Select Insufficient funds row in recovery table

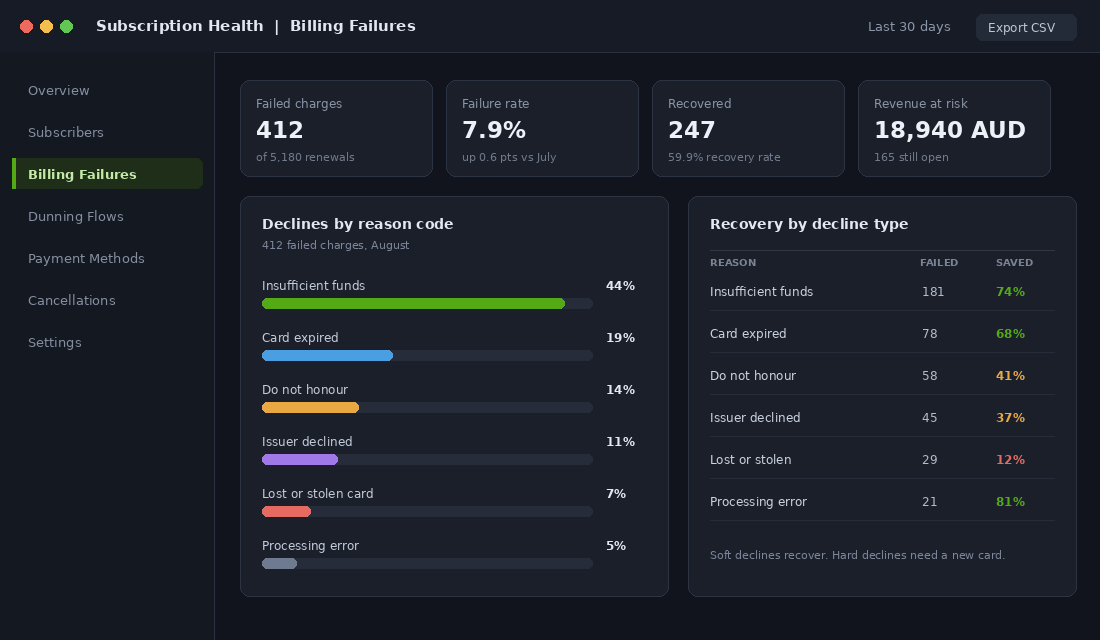882,291
